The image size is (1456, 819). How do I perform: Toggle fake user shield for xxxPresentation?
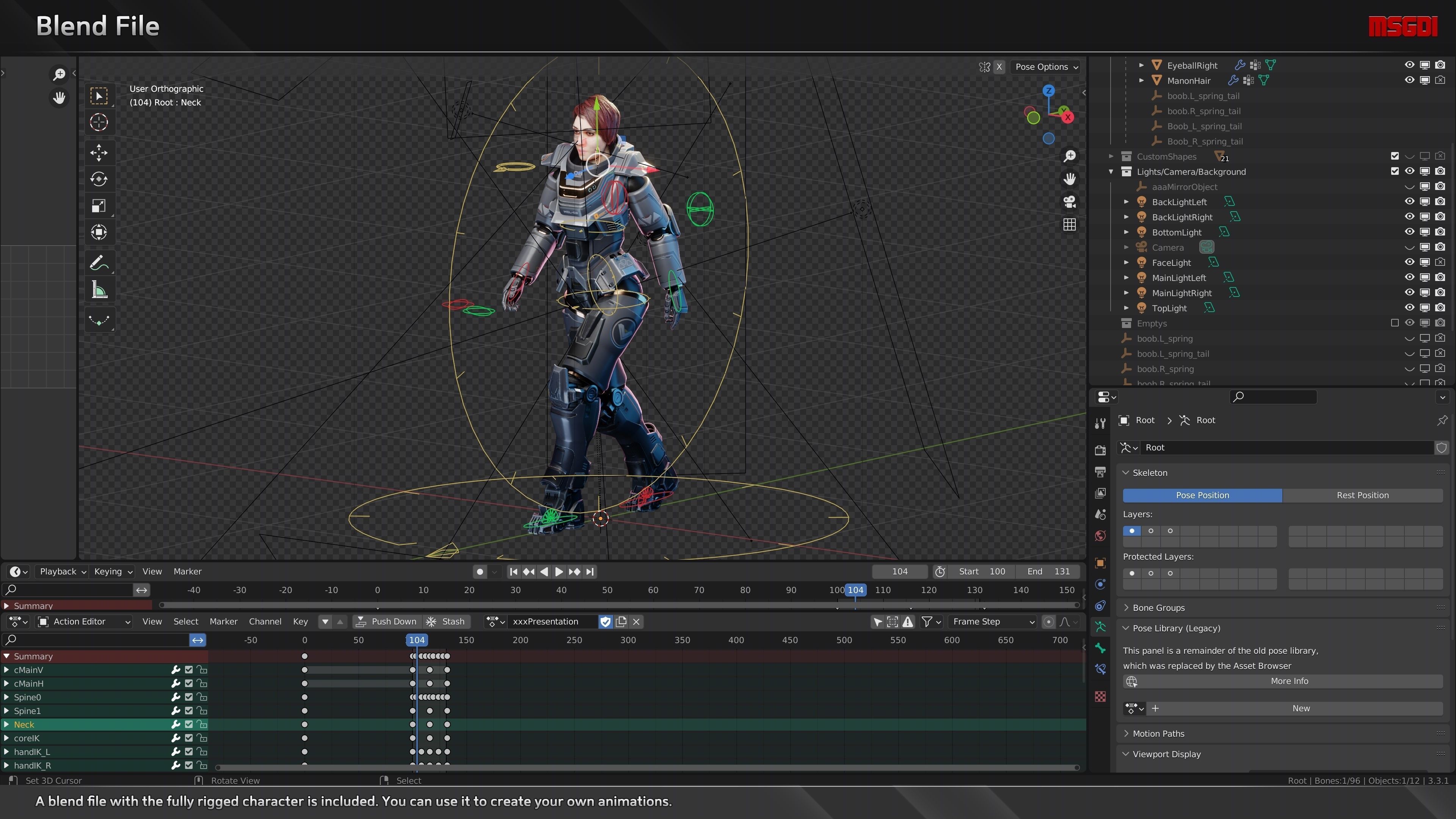[606, 622]
